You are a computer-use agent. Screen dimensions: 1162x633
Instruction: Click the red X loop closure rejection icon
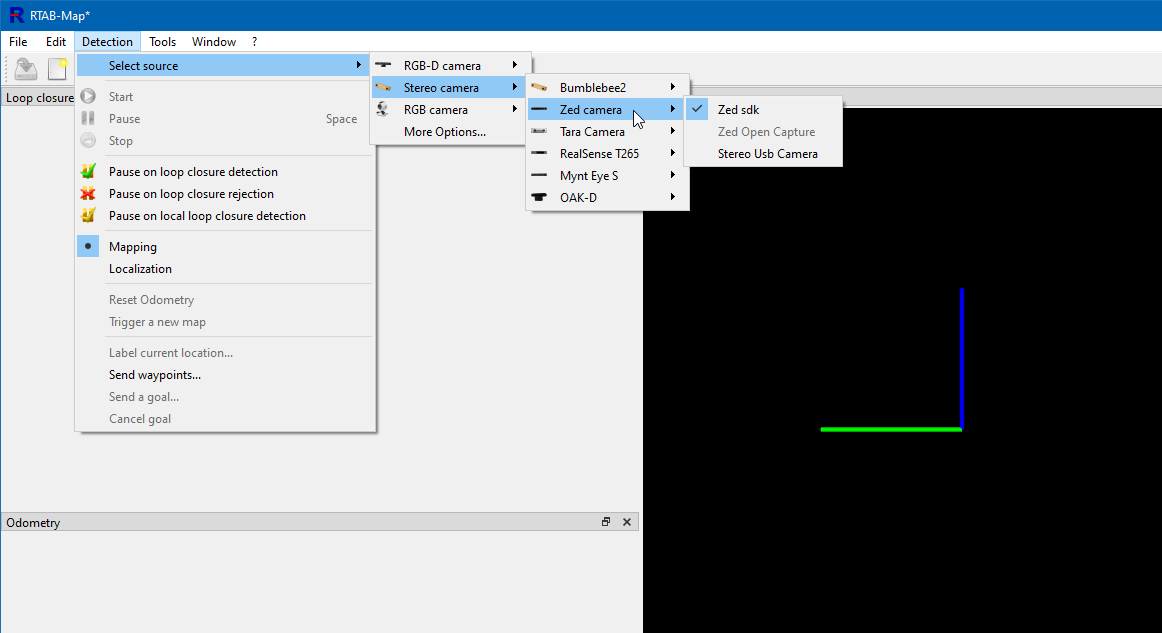click(88, 194)
